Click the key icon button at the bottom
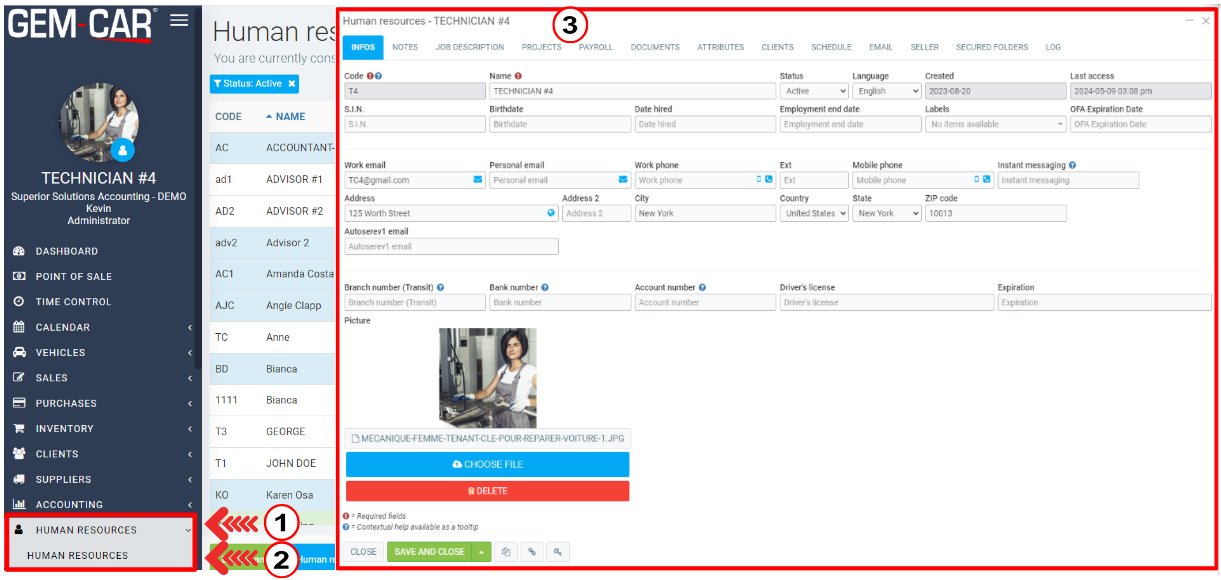The width and height of the screenshot is (1221, 580). pyautogui.click(x=557, y=551)
